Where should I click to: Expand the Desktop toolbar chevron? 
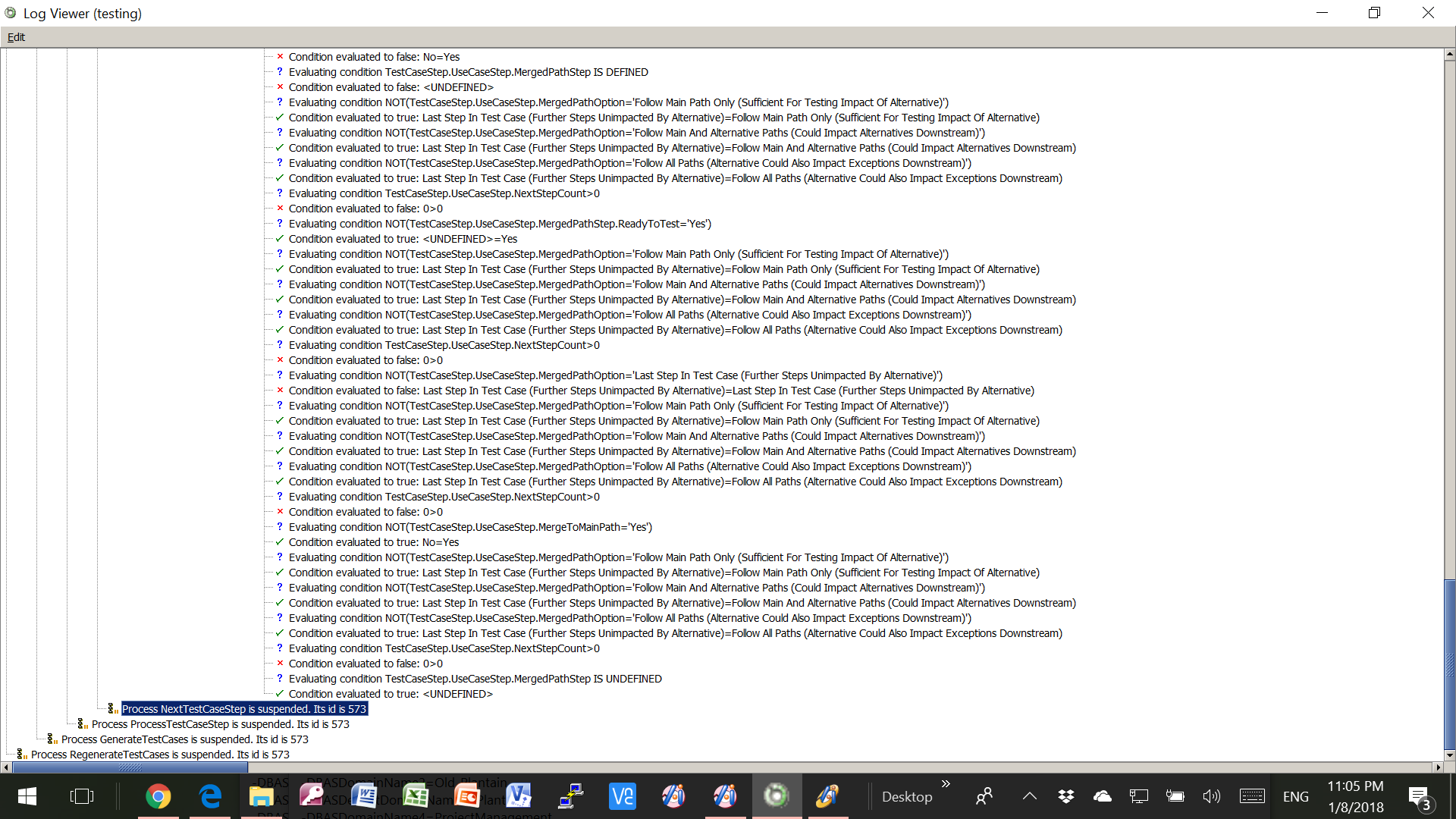coord(946,783)
